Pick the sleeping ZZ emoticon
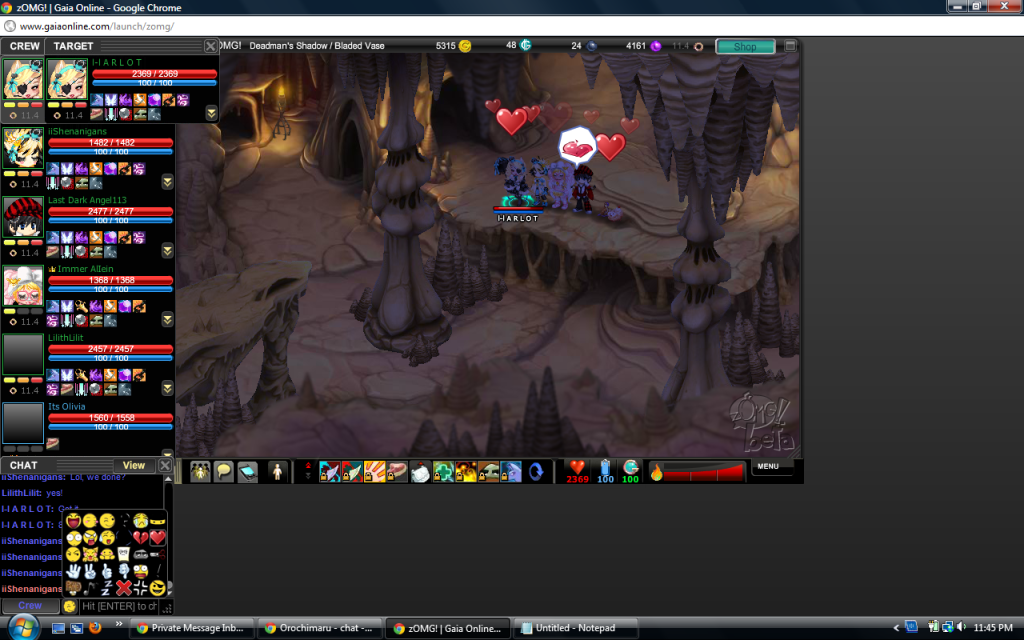 click(106, 588)
